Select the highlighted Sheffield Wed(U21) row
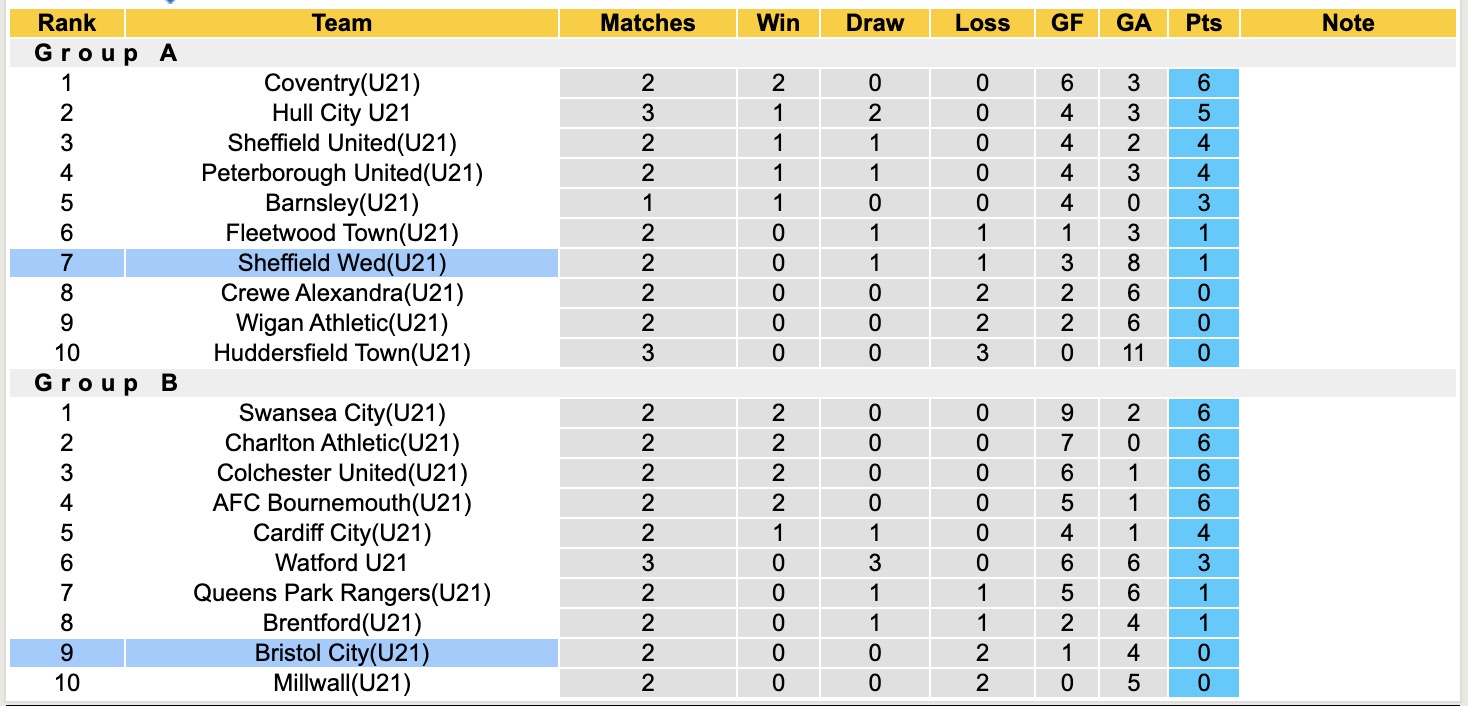 (341, 263)
